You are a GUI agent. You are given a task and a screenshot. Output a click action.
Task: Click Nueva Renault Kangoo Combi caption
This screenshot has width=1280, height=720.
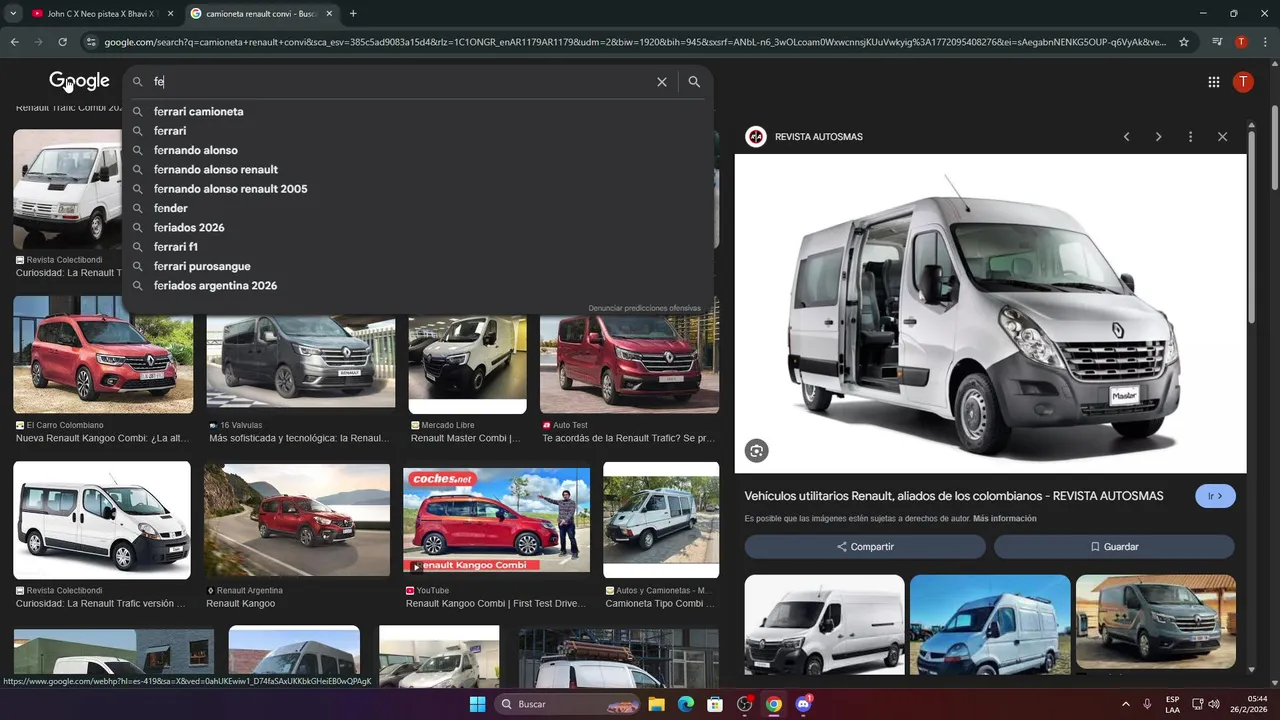point(103,438)
